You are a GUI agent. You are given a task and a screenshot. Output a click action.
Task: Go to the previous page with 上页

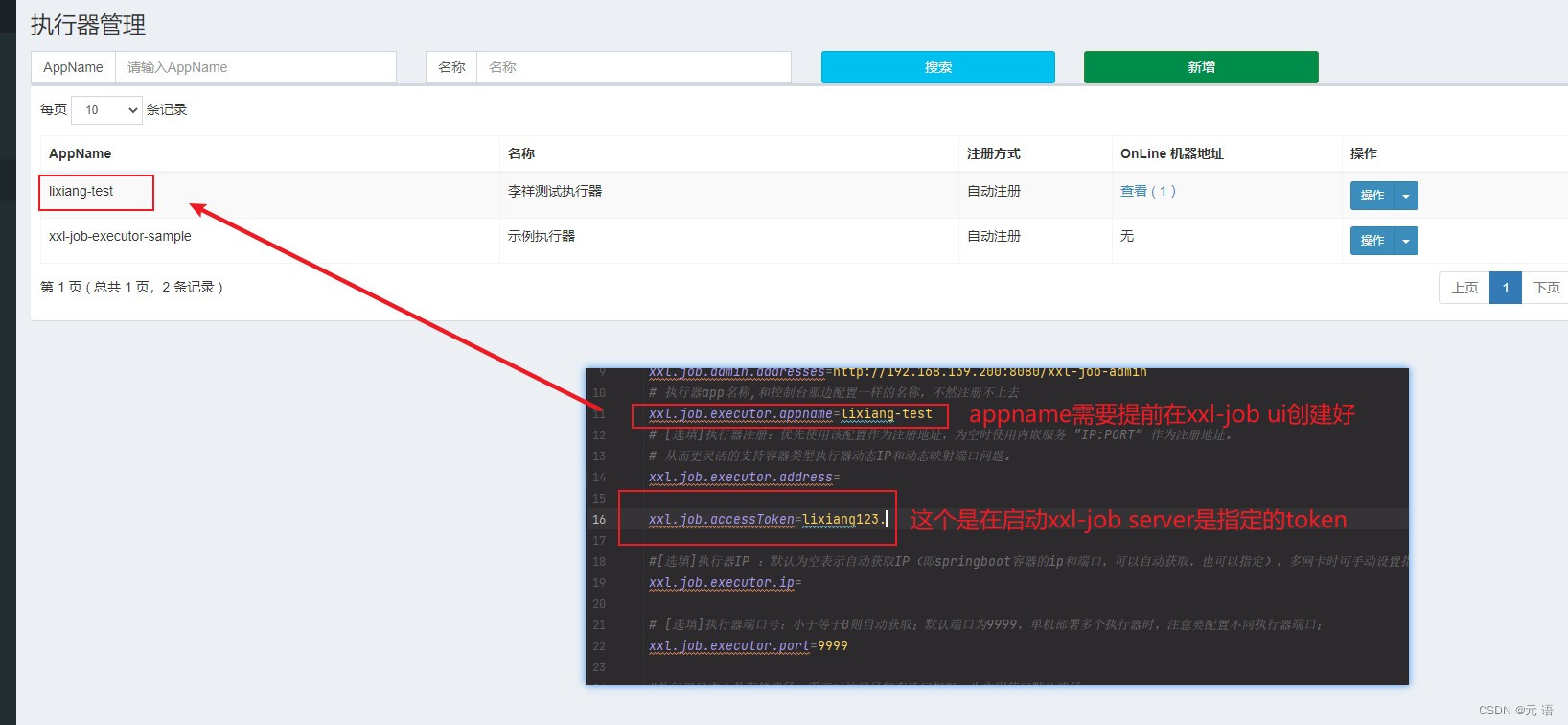(1464, 288)
